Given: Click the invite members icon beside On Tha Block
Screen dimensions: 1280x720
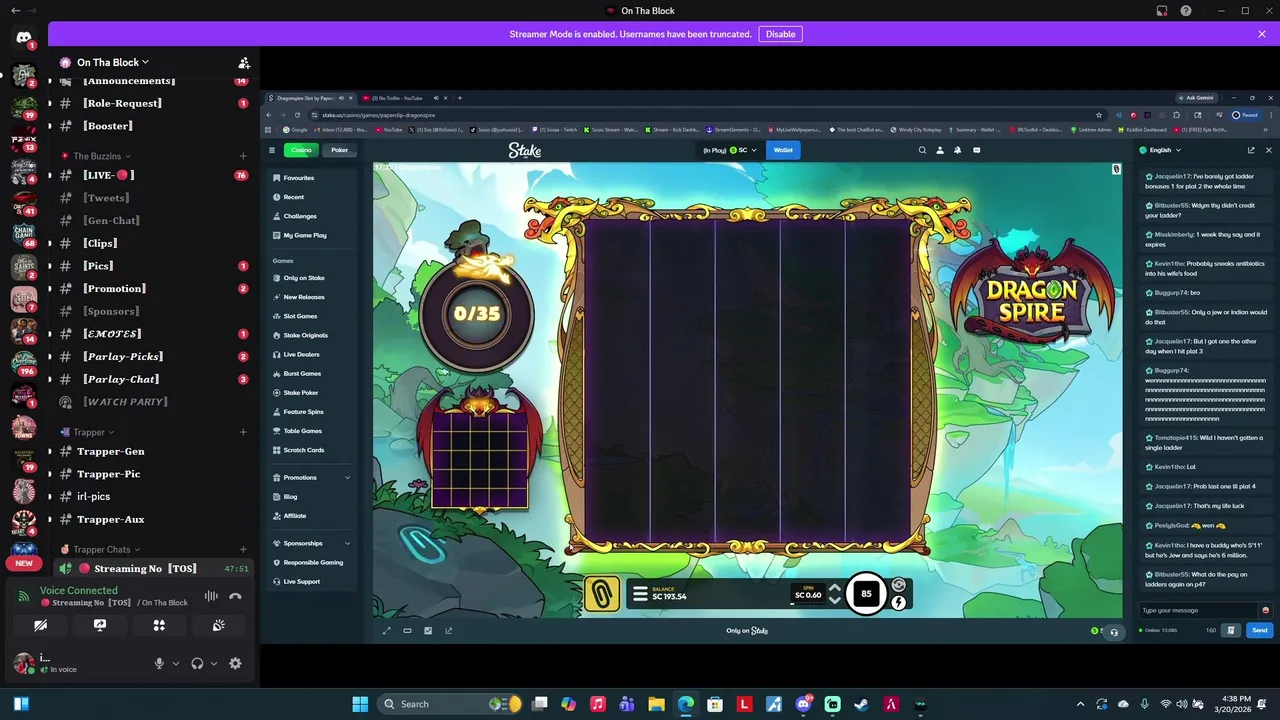Looking at the screenshot, I should (244, 62).
